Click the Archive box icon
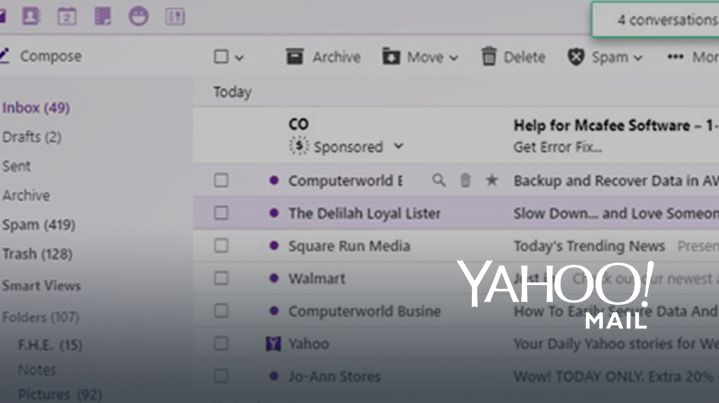Image resolution: width=719 pixels, height=403 pixels. (295, 56)
